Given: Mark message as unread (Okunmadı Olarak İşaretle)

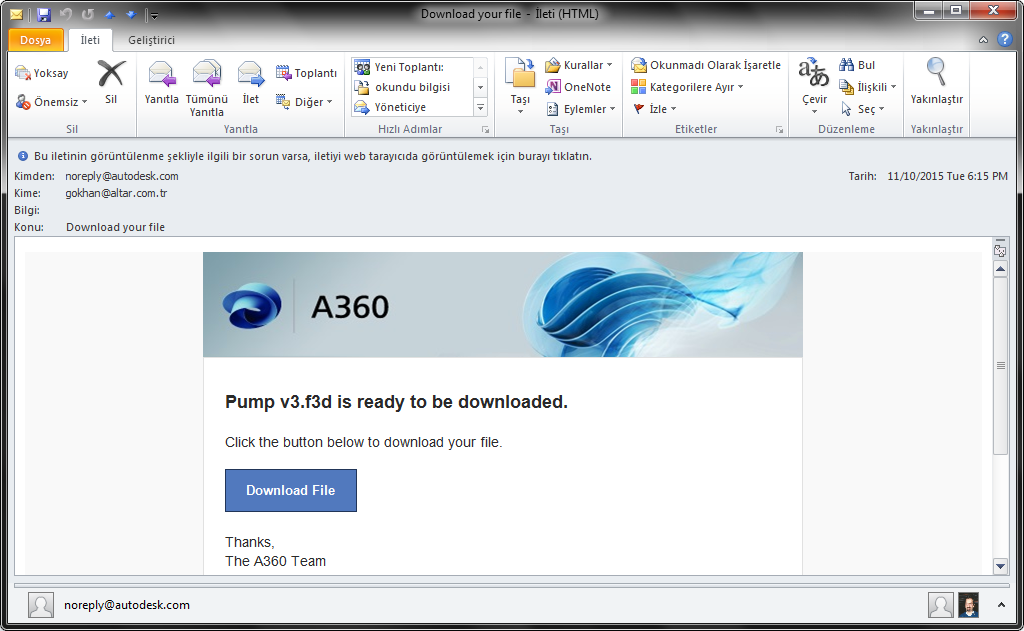Looking at the screenshot, I should tap(705, 65).
